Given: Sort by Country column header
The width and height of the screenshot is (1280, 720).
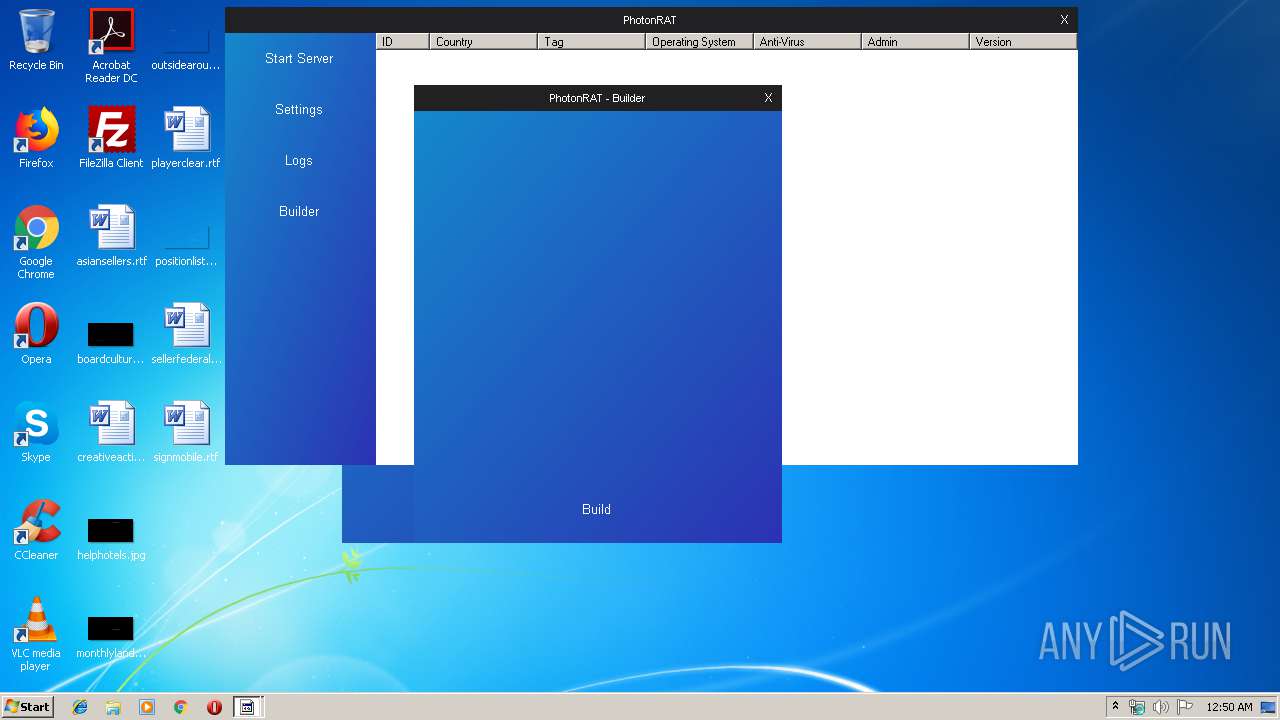Looking at the screenshot, I should (x=483, y=42).
